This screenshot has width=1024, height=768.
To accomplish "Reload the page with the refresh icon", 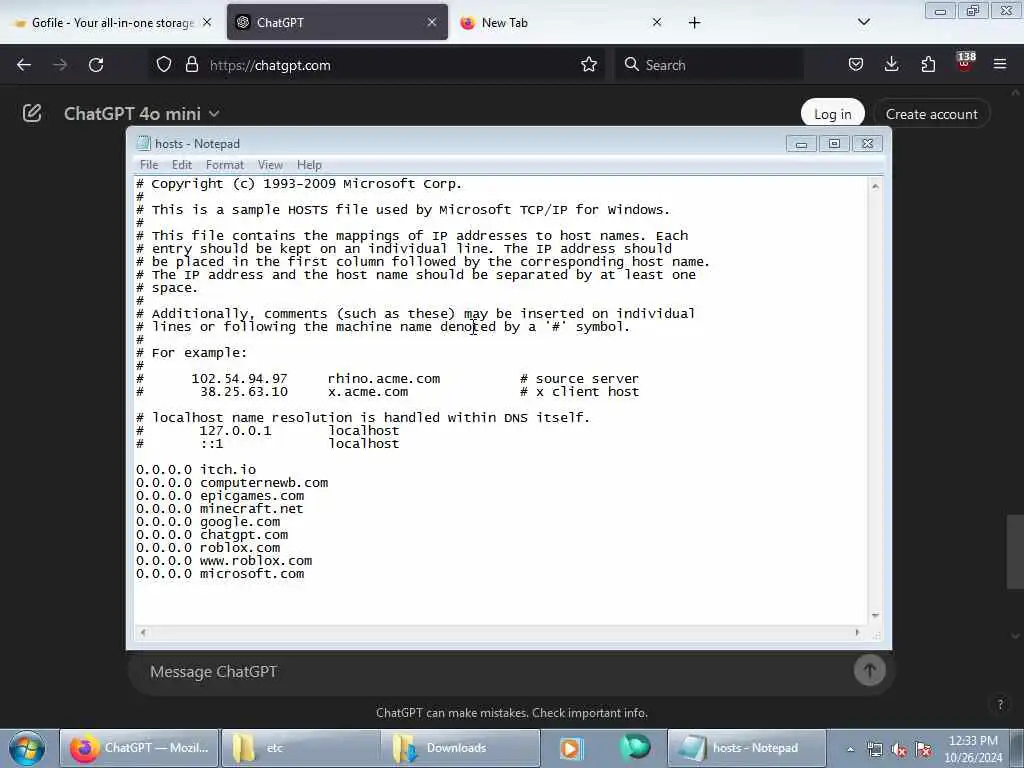I will [x=96, y=65].
